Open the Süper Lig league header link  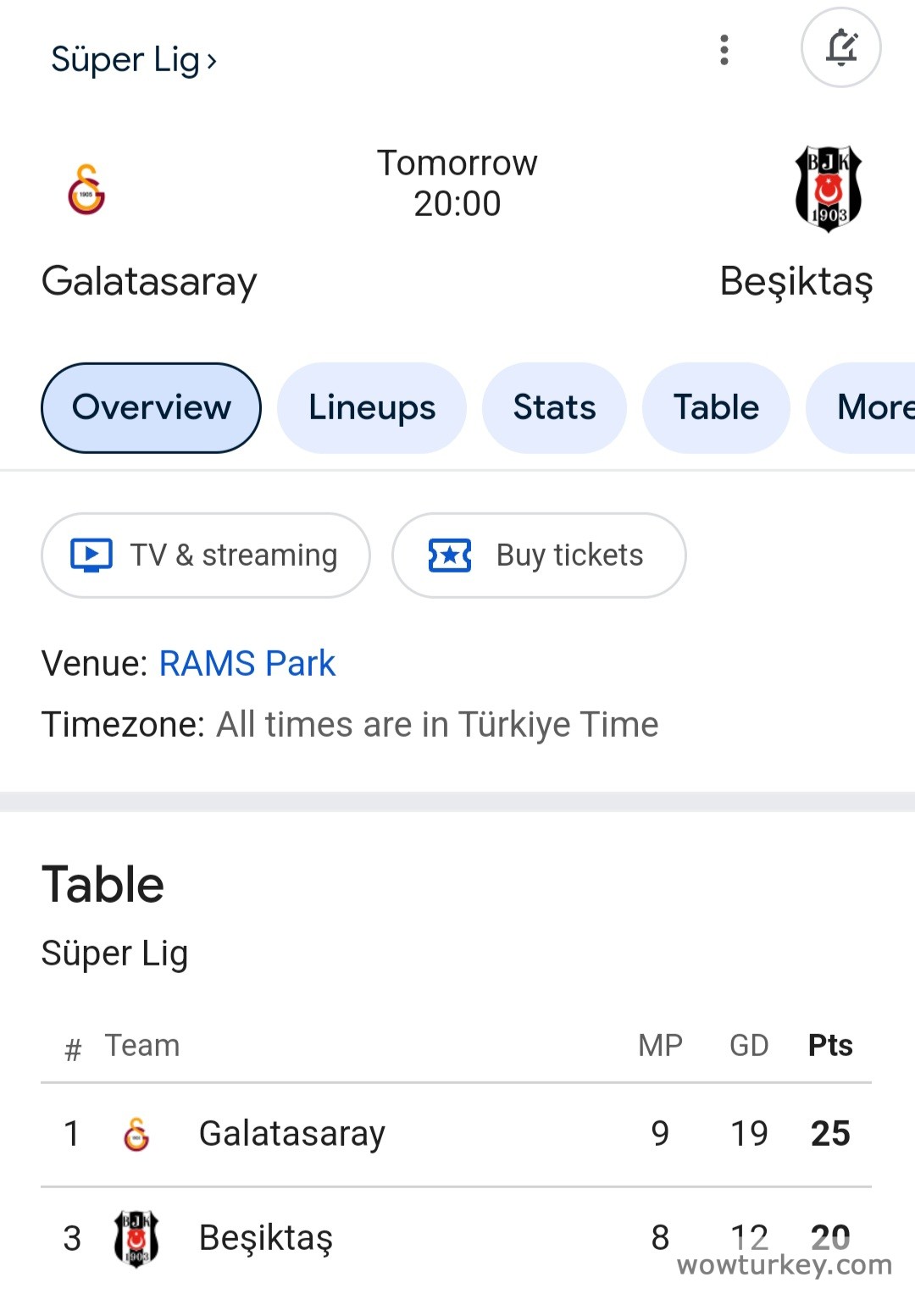pyautogui.click(x=134, y=60)
